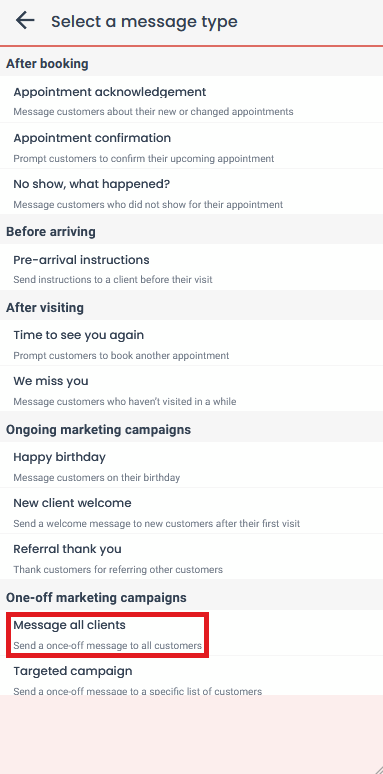Click the 'Select a message type' title
Image resolution: width=383 pixels, height=774 pixels.
pos(144,22)
